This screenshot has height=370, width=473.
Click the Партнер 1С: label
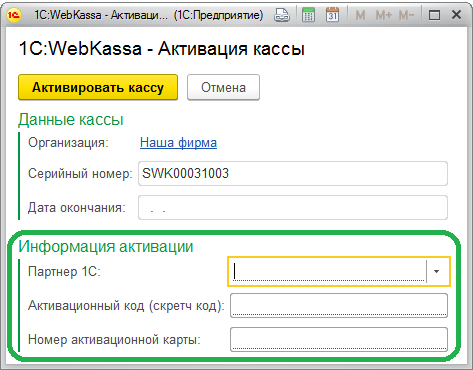click(64, 271)
